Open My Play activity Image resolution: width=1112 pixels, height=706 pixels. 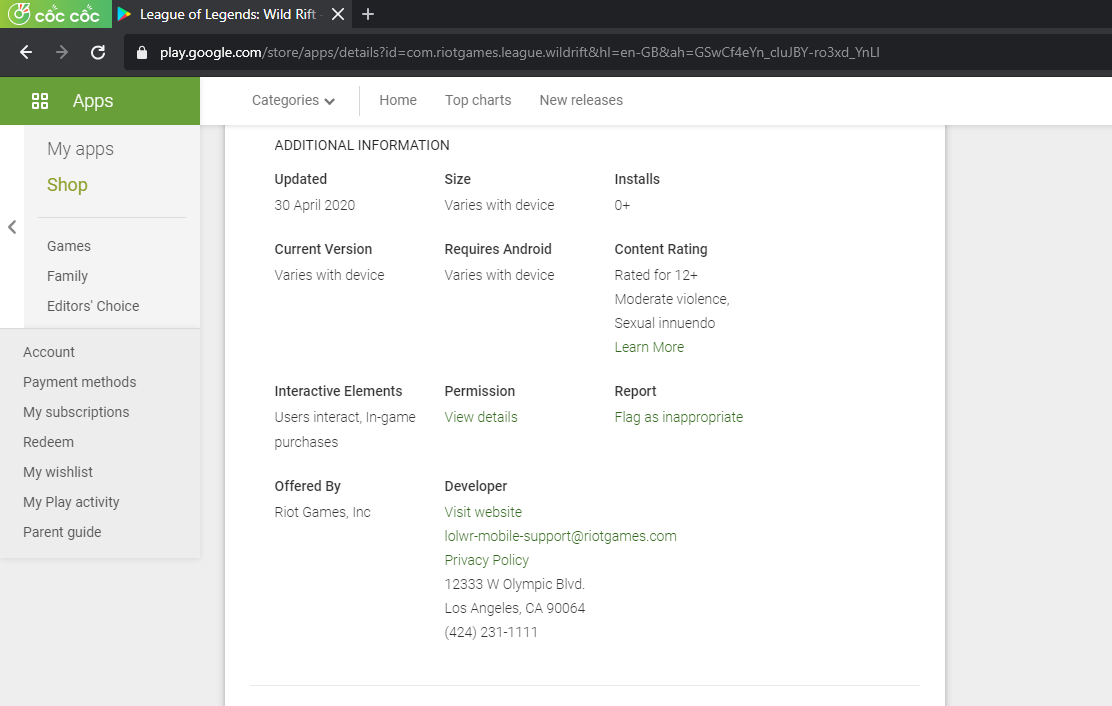[x=71, y=502]
